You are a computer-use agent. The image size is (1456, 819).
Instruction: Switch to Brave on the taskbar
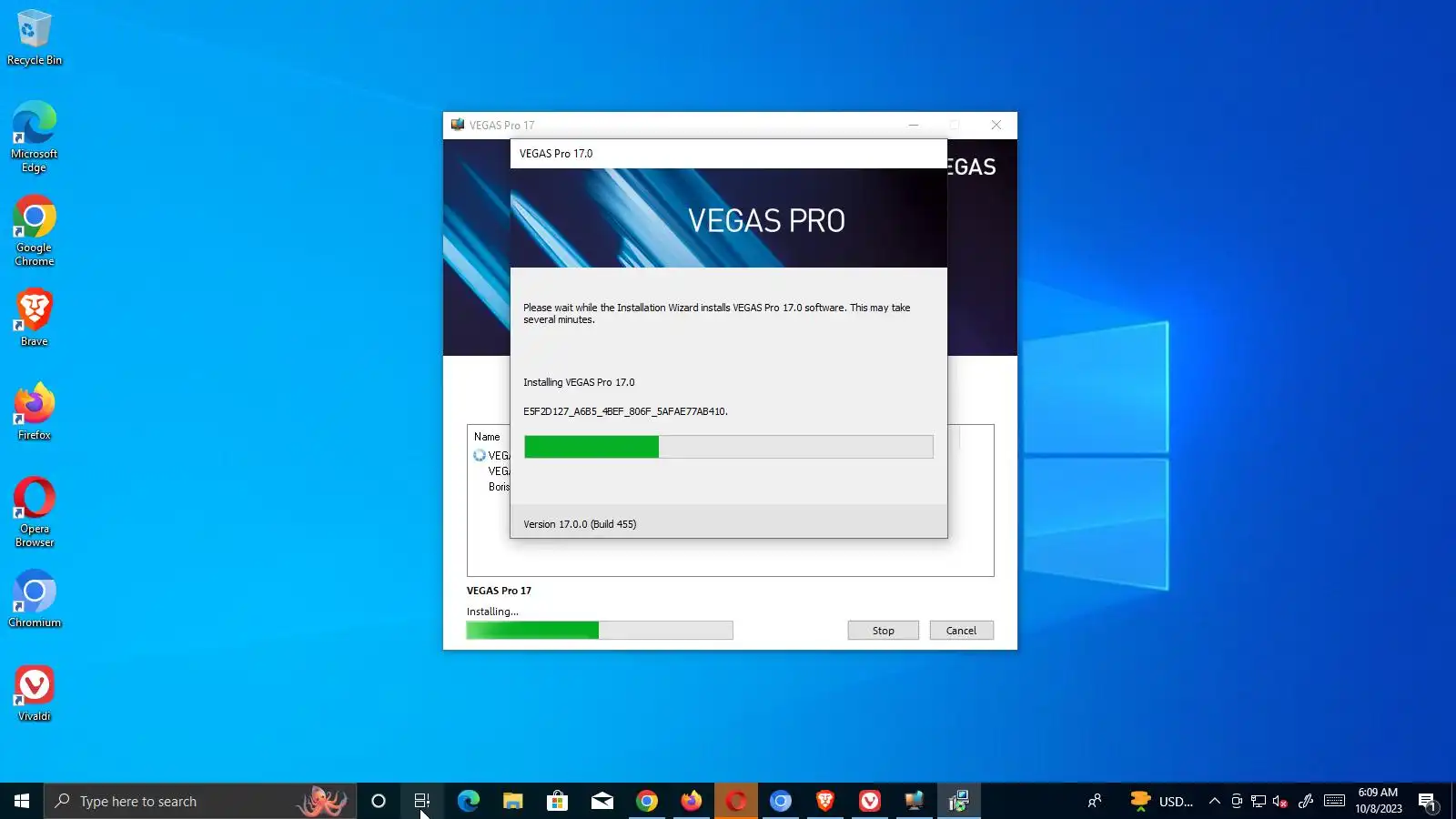pyautogui.click(x=824, y=801)
